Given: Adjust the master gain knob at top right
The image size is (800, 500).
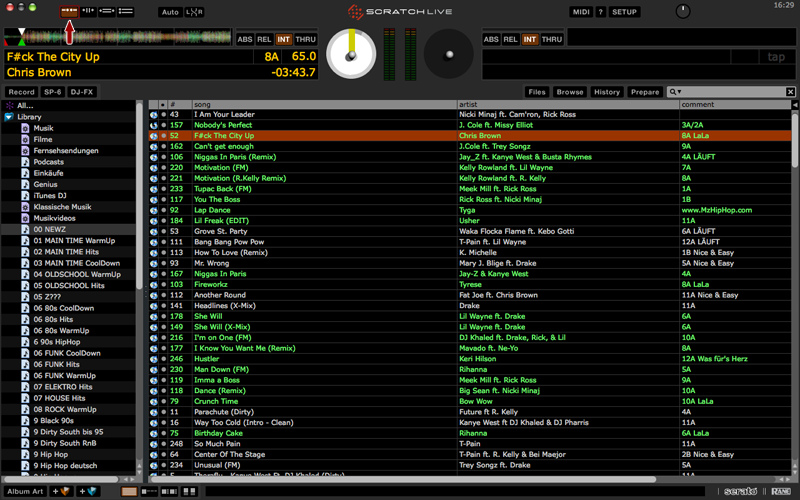Looking at the screenshot, I should click(x=683, y=12).
